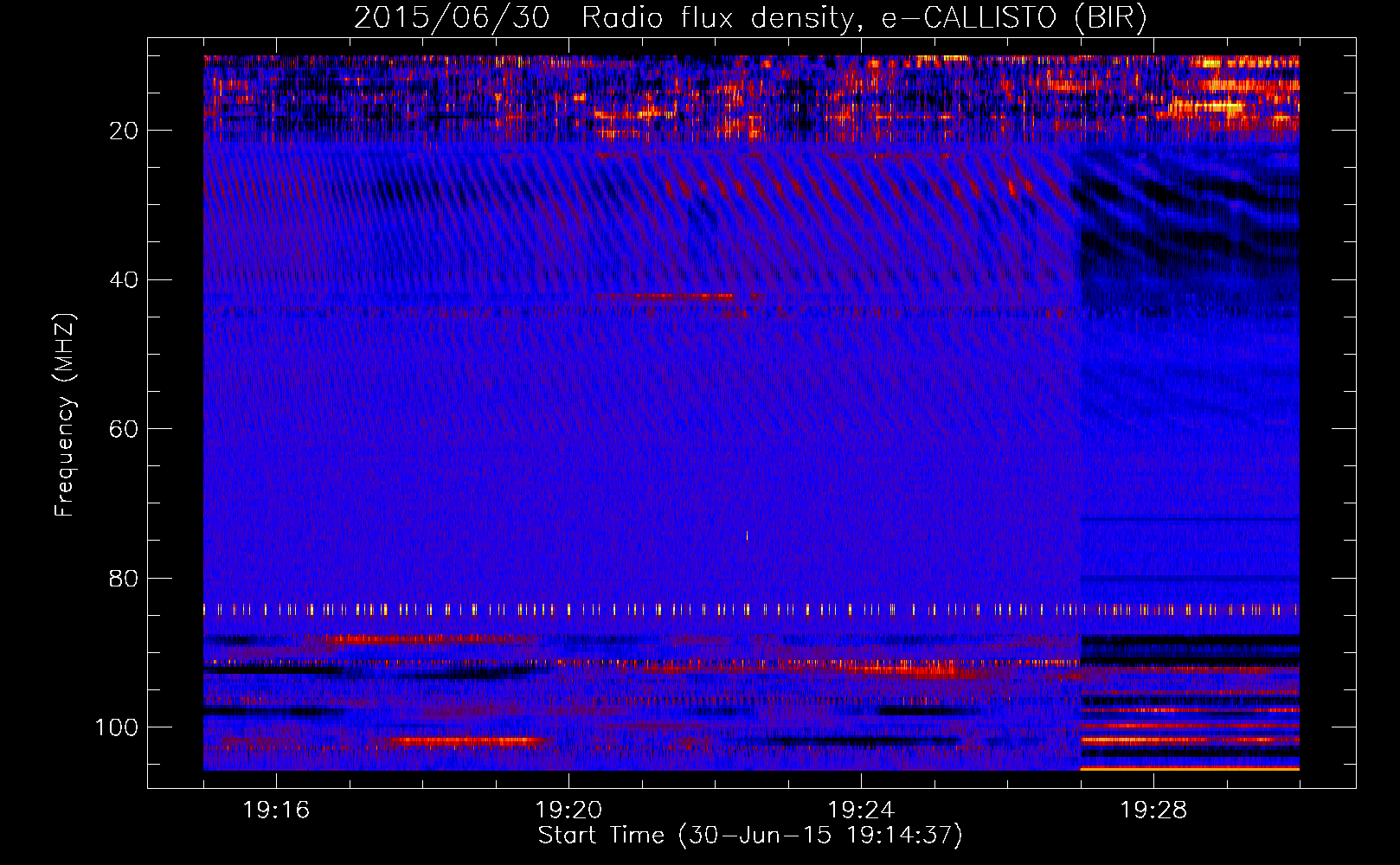
Task: Click the 19:16 time tick label
Action: 276,811
